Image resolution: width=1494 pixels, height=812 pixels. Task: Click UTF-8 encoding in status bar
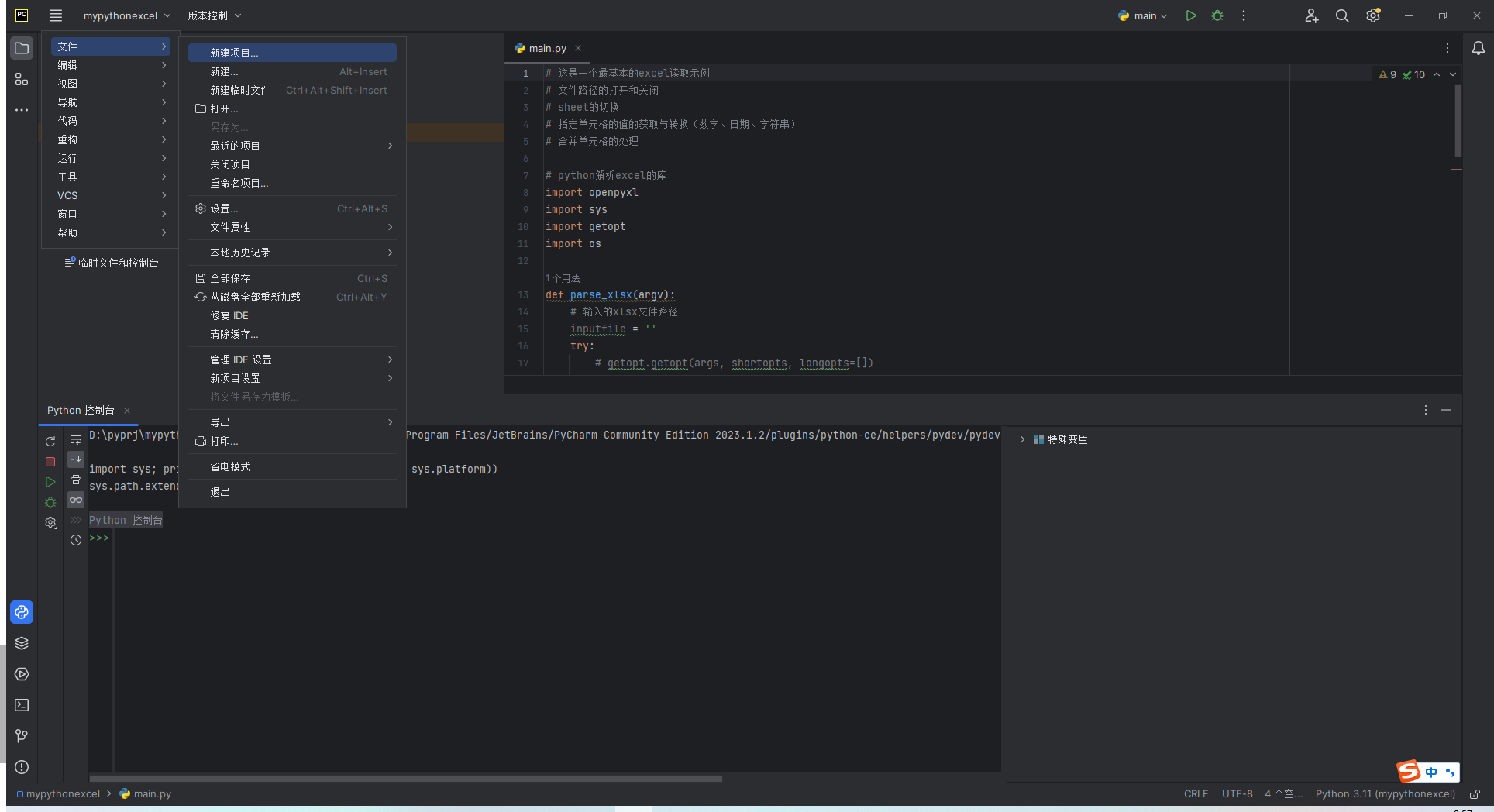(1238, 794)
